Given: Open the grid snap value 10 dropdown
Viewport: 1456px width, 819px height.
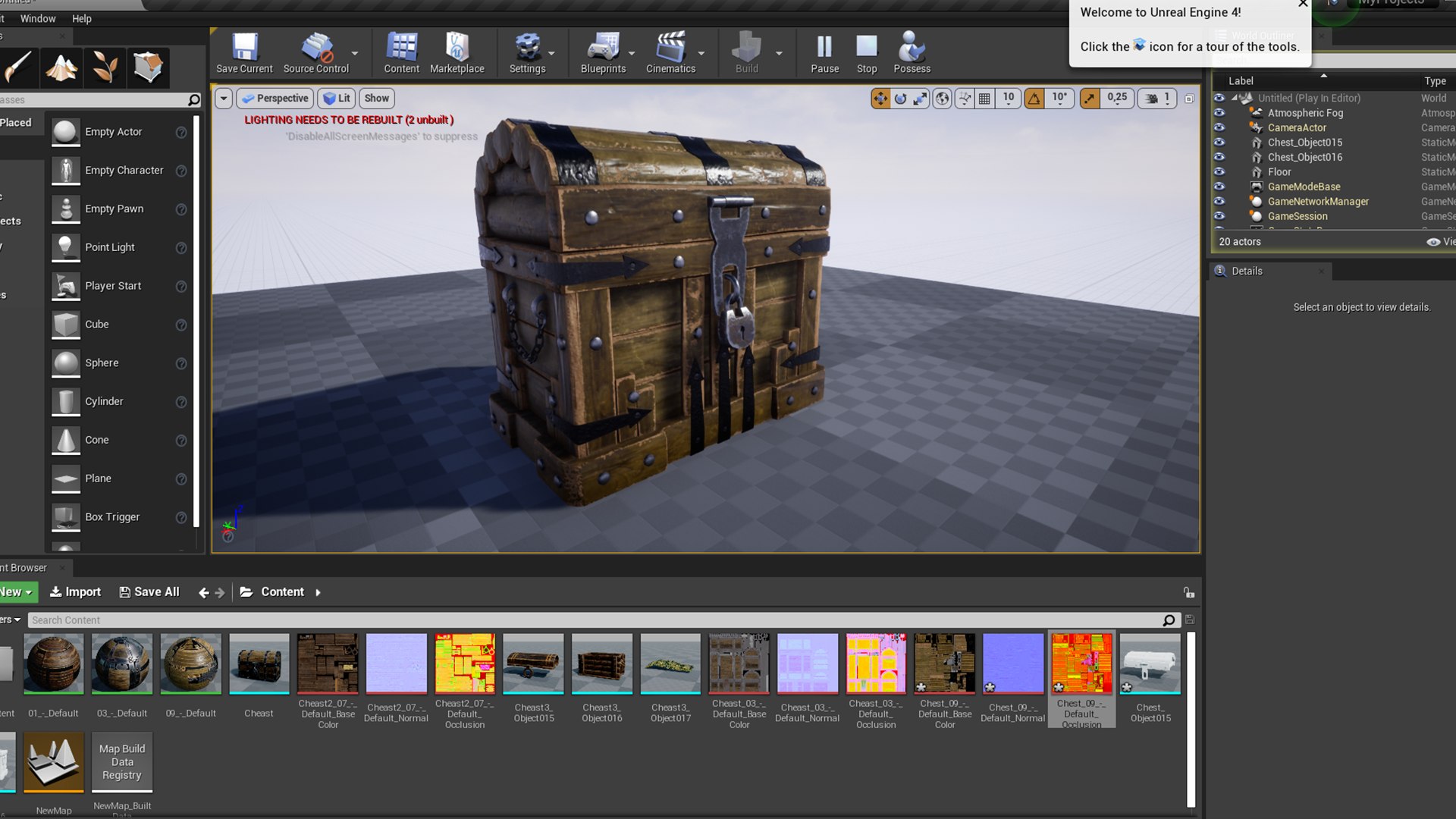Looking at the screenshot, I should 1008,98.
